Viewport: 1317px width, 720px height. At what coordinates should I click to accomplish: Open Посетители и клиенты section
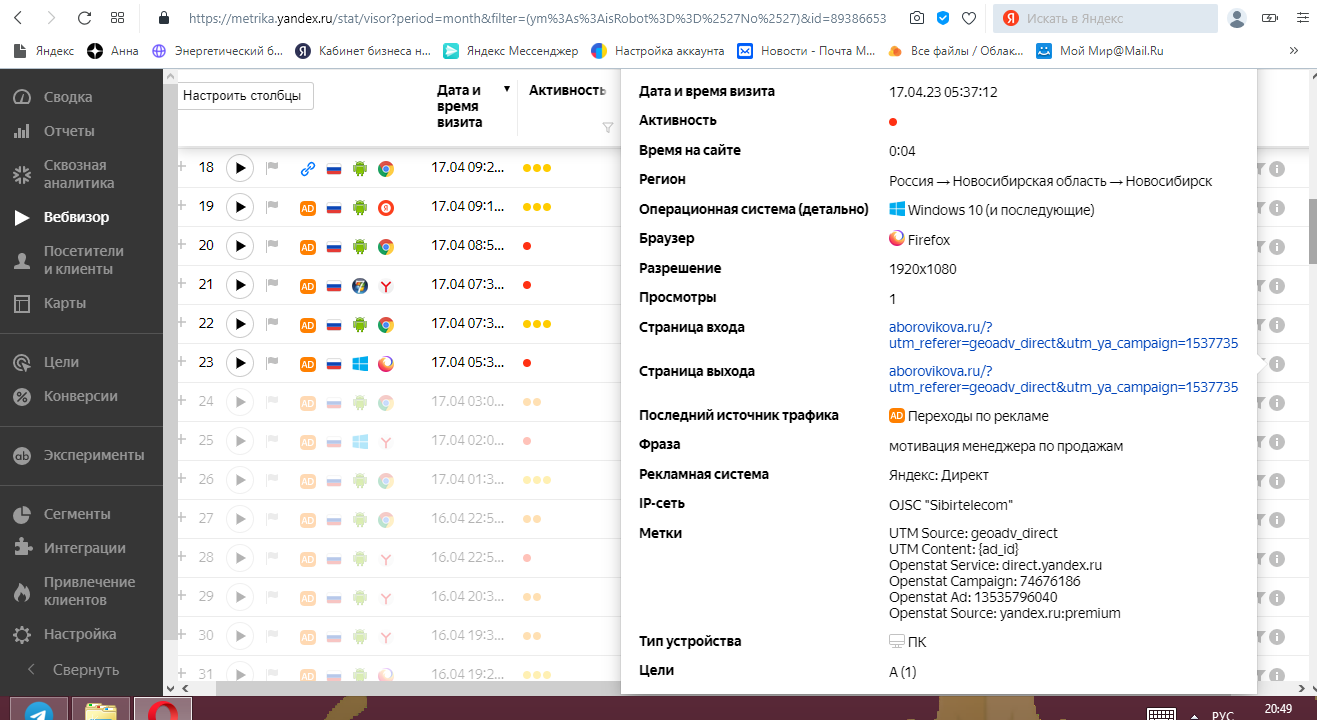coord(82,260)
